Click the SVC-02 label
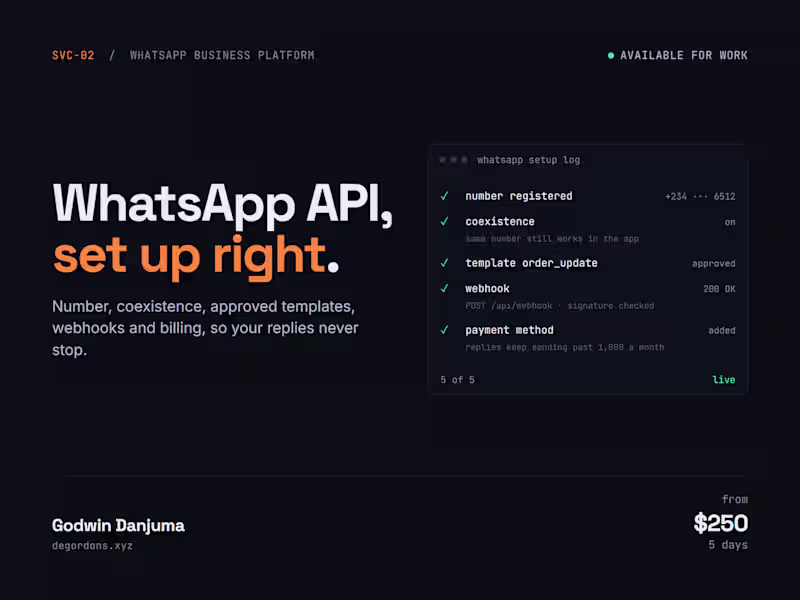The image size is (800, 600). tap(73, 55)
